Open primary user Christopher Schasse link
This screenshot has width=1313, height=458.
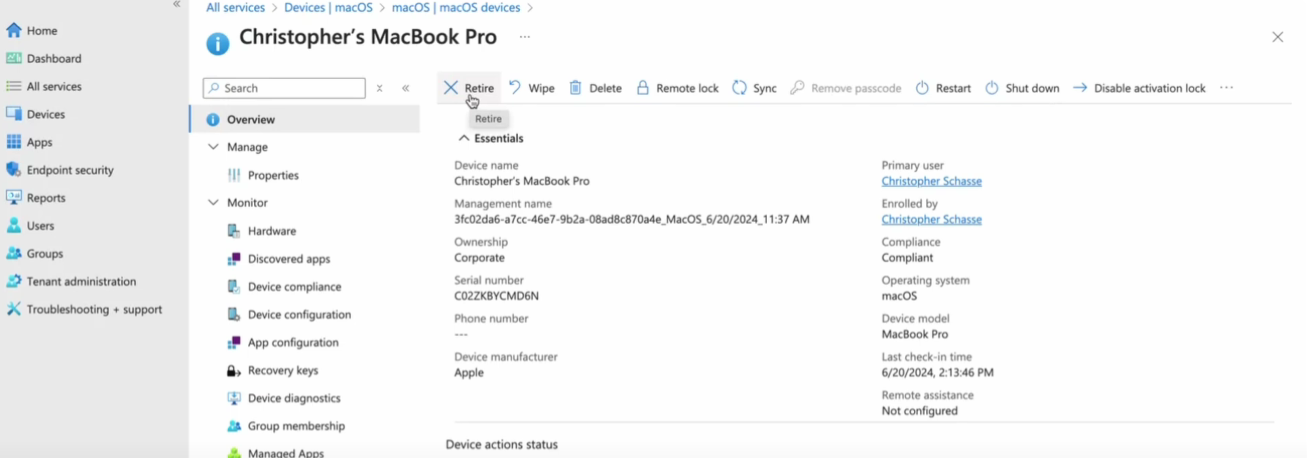point(931,181)
